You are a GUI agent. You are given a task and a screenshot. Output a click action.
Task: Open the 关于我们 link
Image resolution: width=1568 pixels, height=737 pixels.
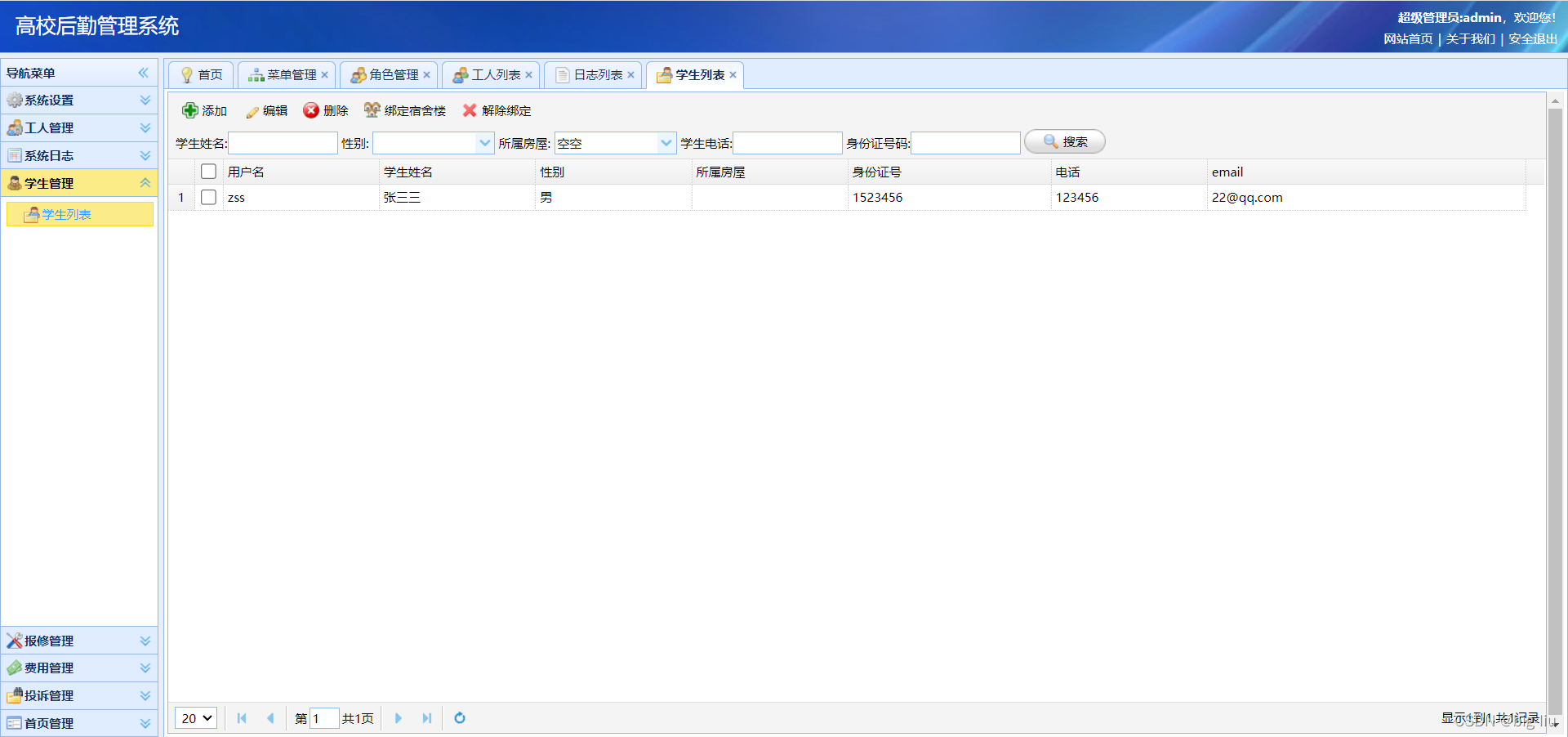(1471, 39)
